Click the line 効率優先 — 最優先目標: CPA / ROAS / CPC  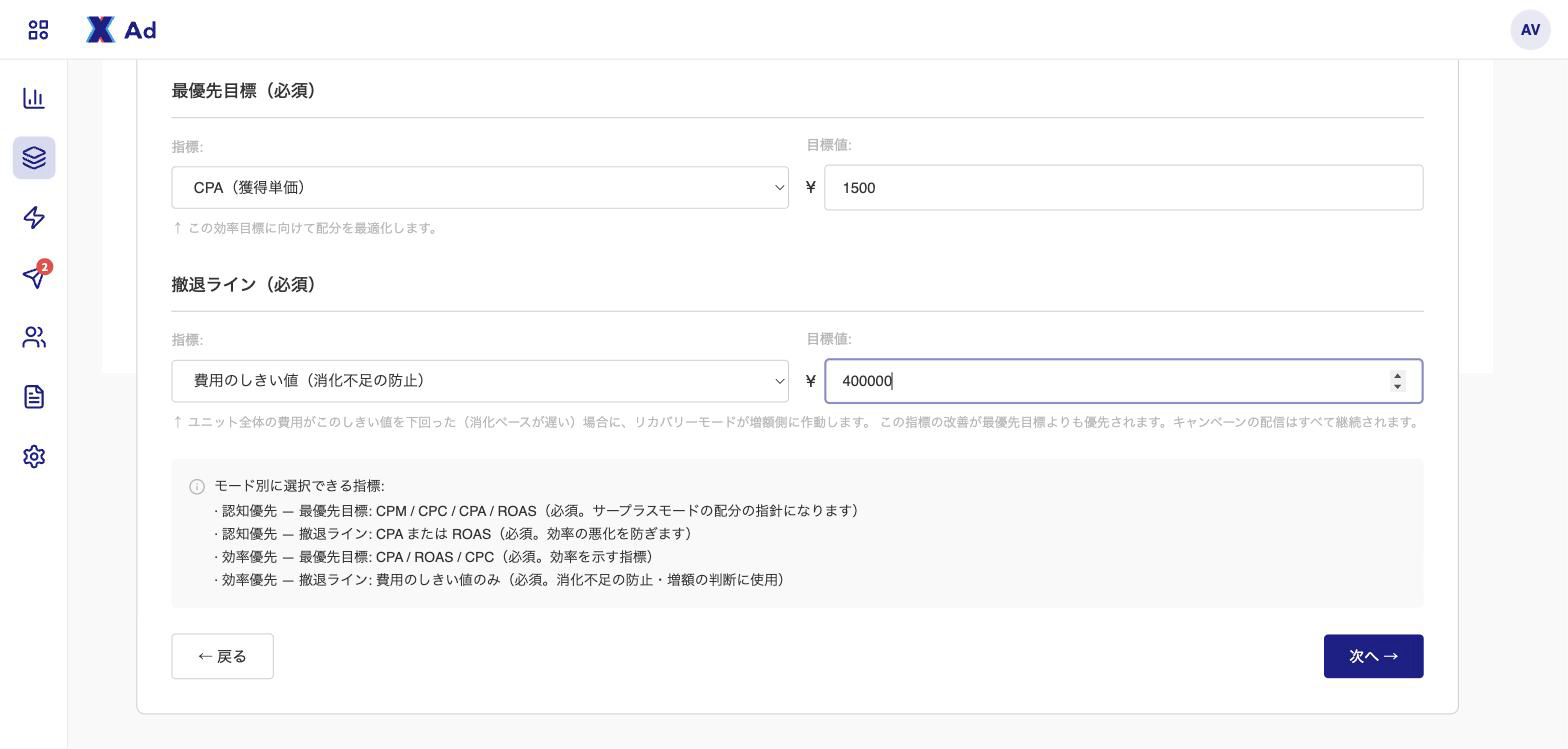coord(437,557)
